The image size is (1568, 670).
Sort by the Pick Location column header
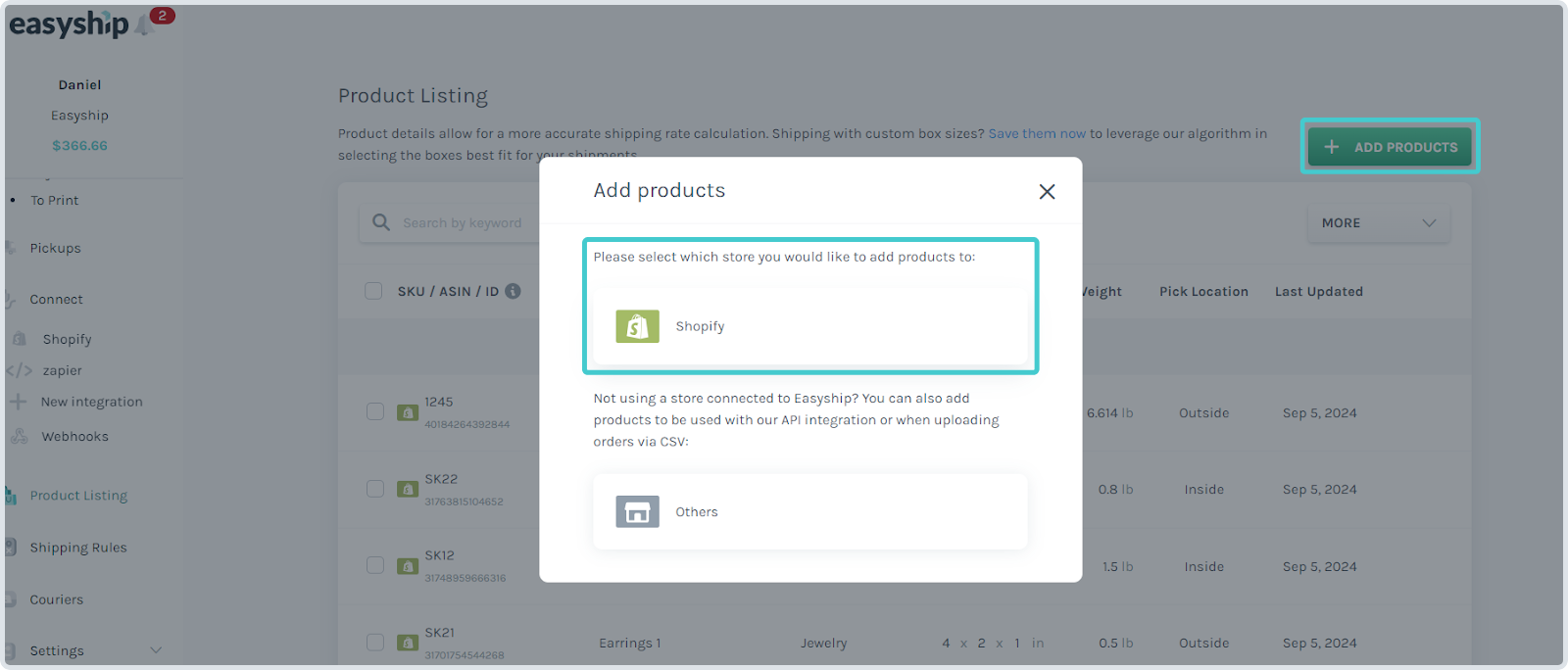coord(1203,291)
